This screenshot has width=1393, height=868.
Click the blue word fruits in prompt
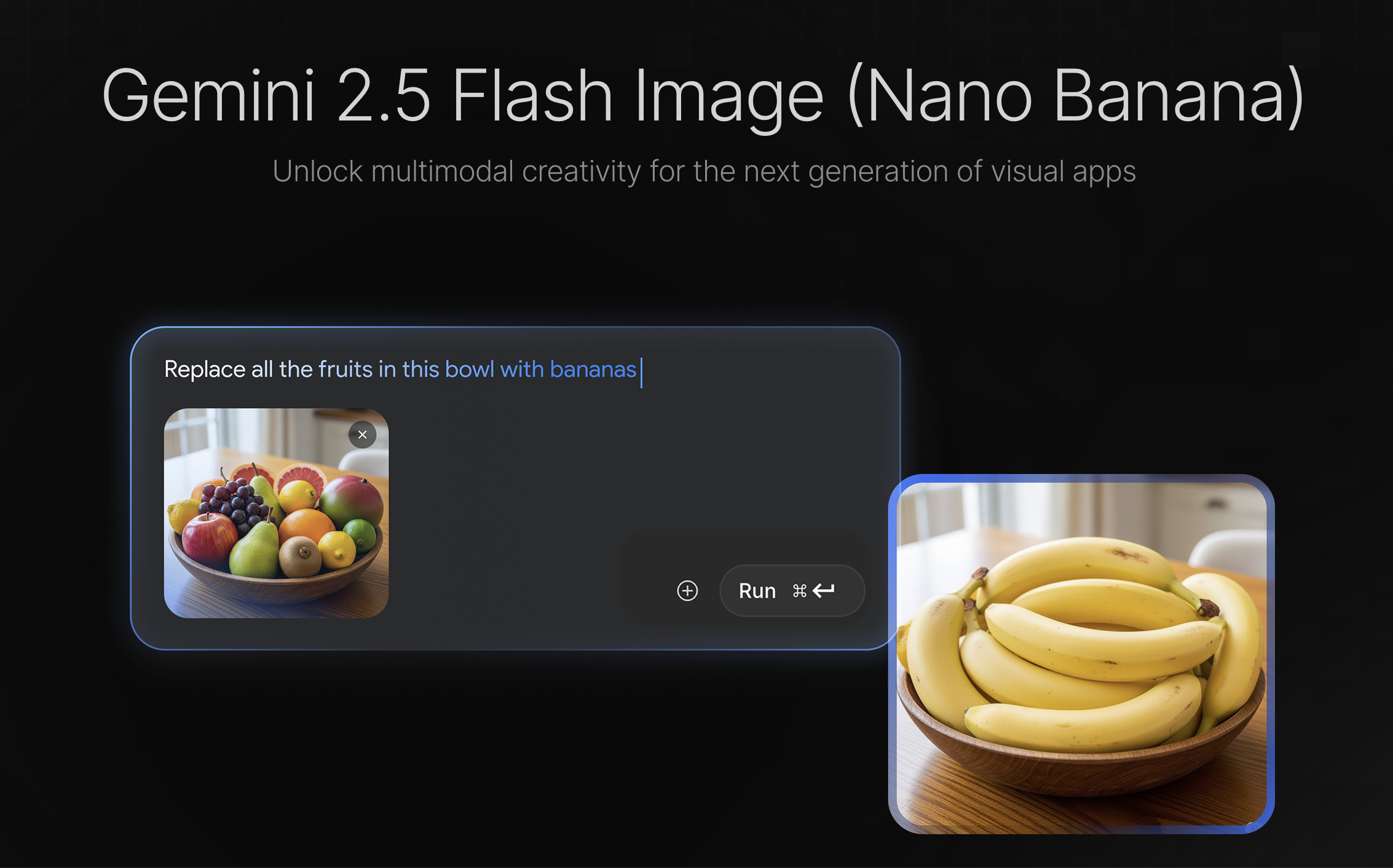(345, 369)
